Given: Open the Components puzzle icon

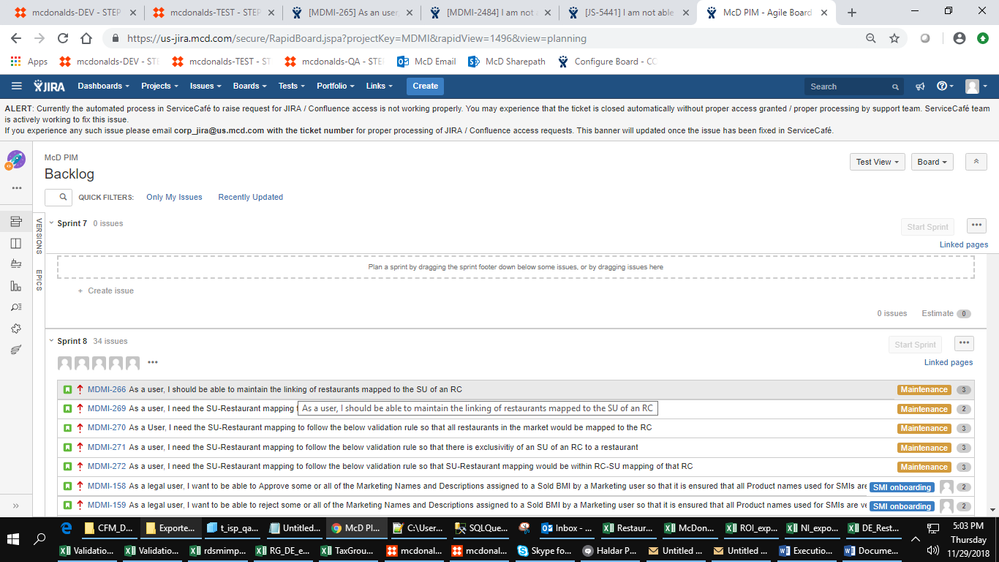Looking at the screenshot, I should tap(16, 328).
